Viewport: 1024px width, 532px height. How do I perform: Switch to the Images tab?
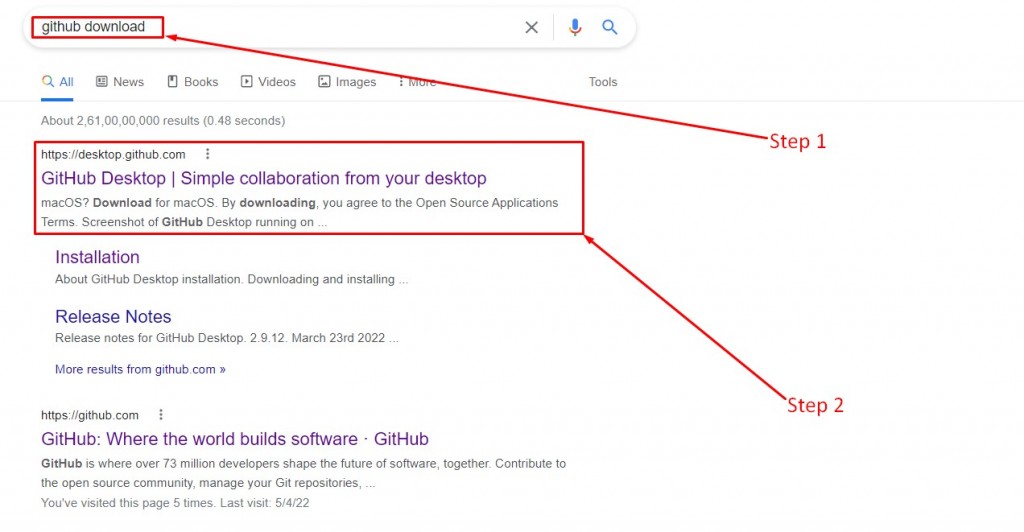(x=347, y=82)
